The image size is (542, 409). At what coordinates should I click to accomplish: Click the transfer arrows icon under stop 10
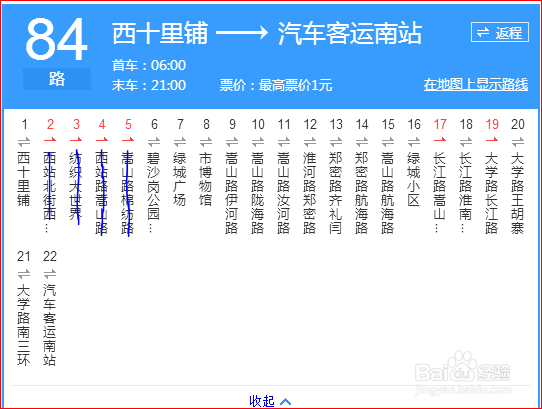[258, 142]
